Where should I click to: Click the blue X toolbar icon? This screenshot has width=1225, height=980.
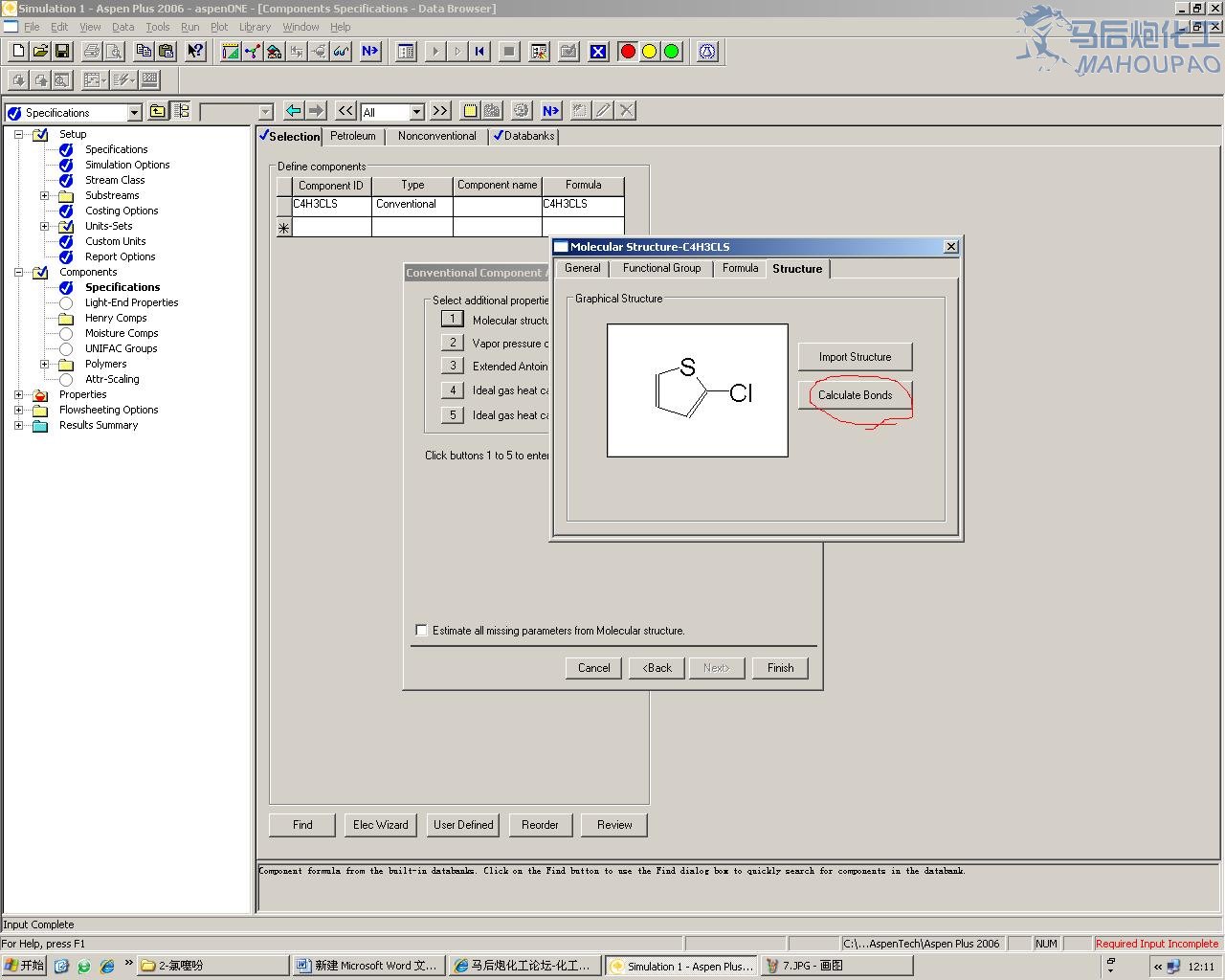598,52
